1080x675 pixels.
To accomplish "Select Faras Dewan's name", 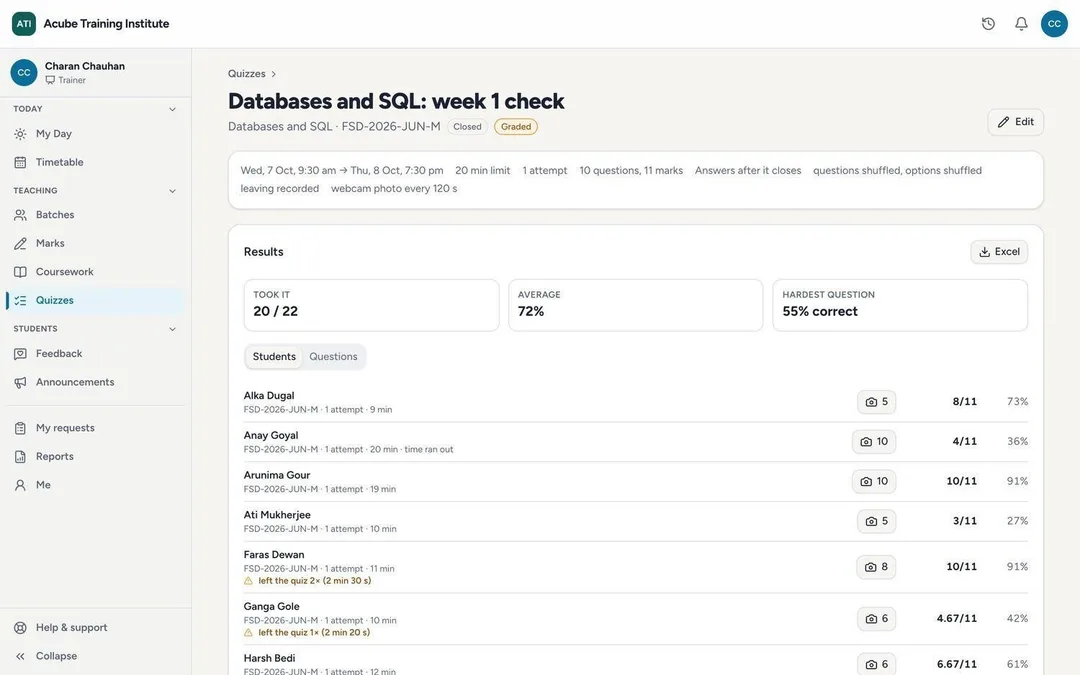I will point(273,554).
